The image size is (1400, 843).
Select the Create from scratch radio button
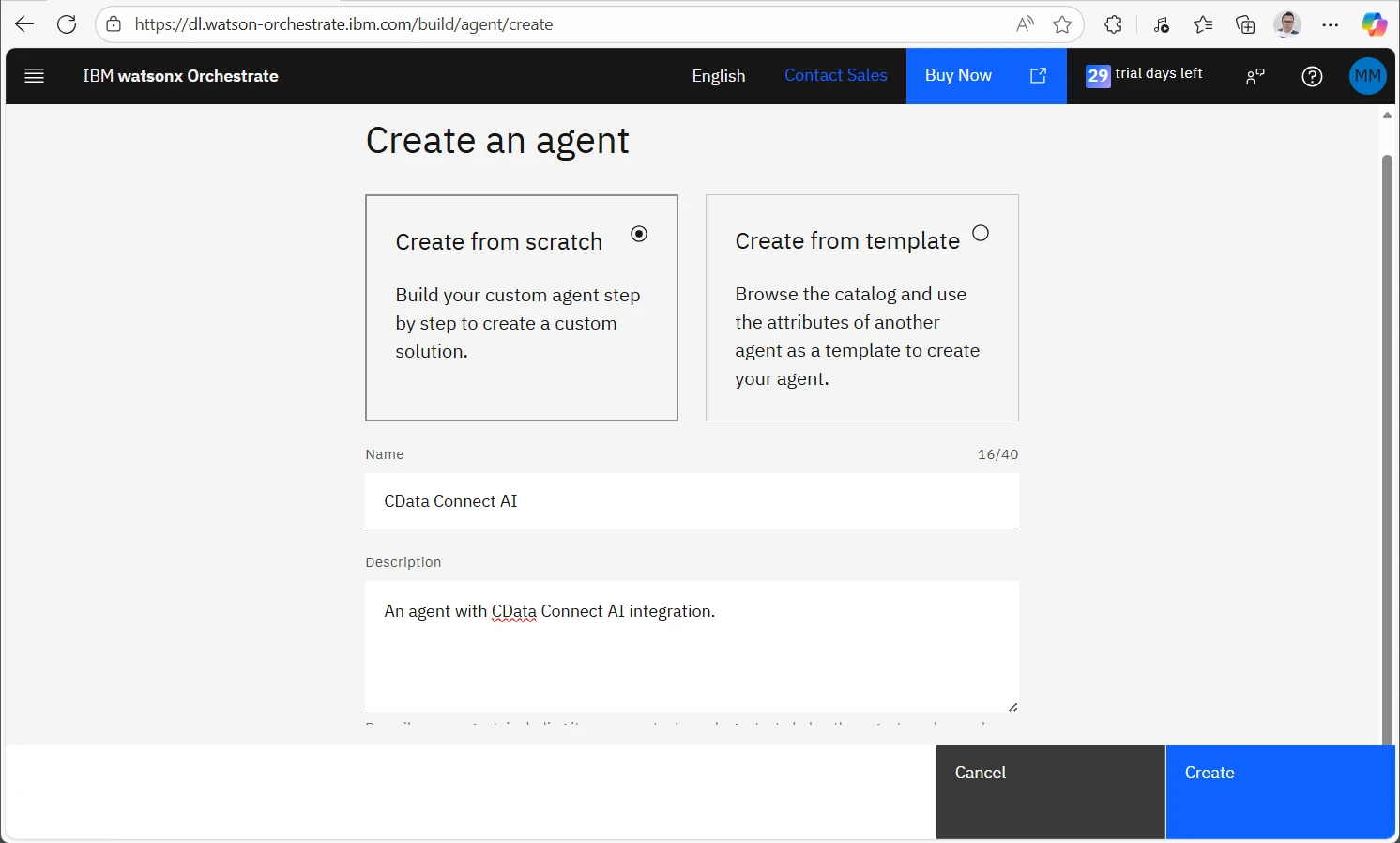pyautogui.click(x=639, y=234)
